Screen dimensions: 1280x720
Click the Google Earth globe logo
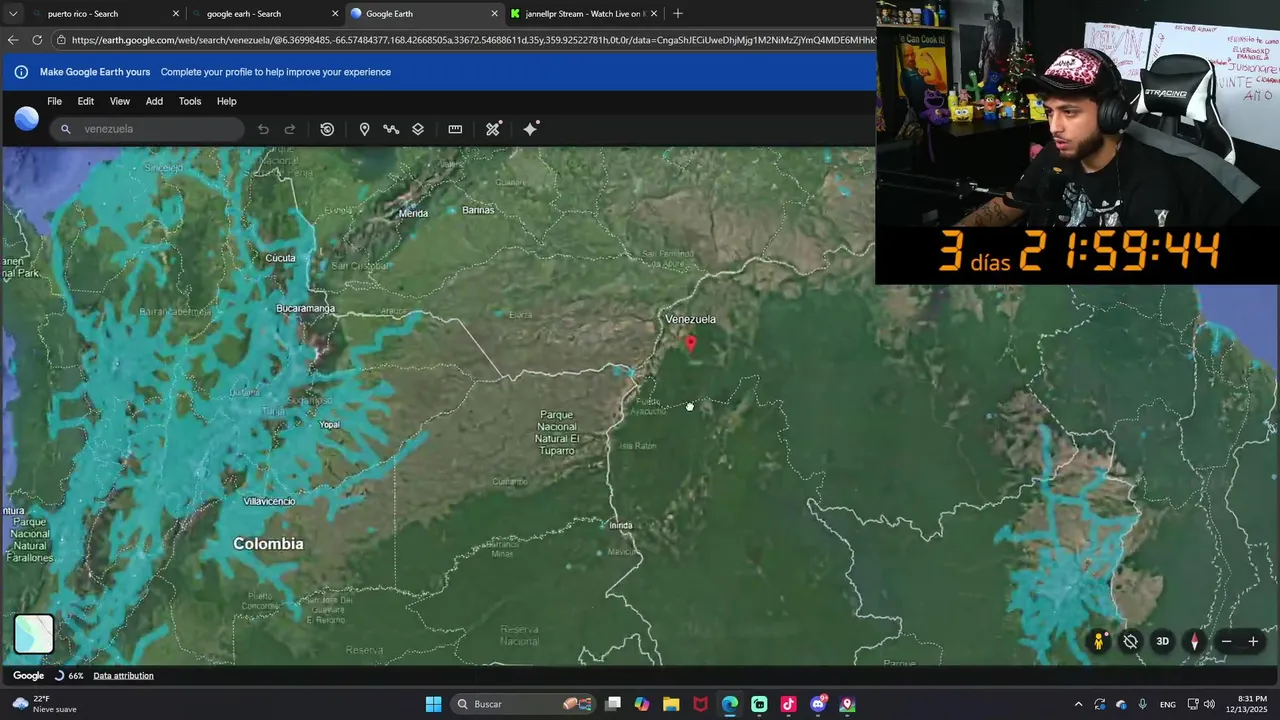(x=27, y=119)
